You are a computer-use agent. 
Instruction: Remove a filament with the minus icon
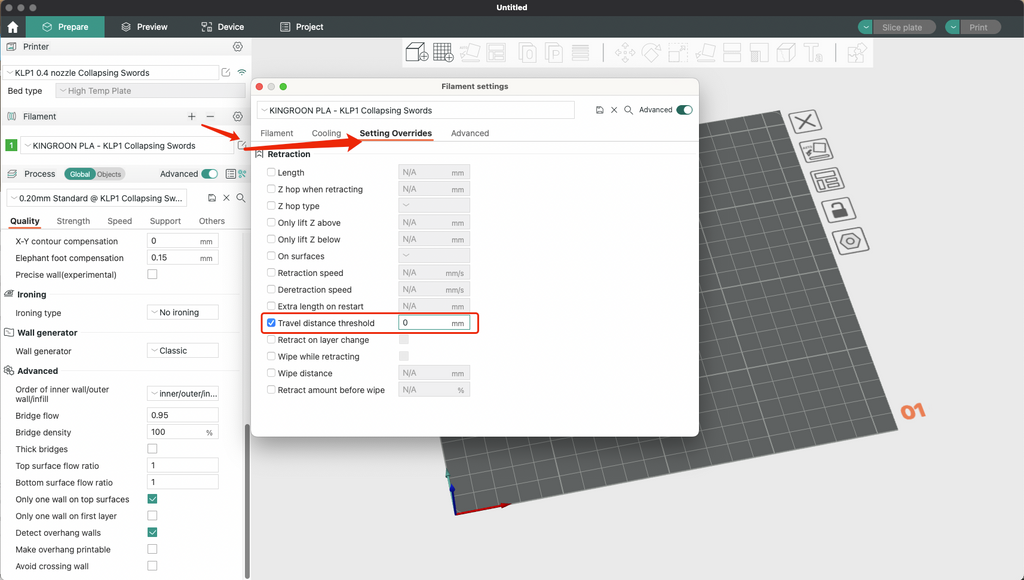point(210,117)
